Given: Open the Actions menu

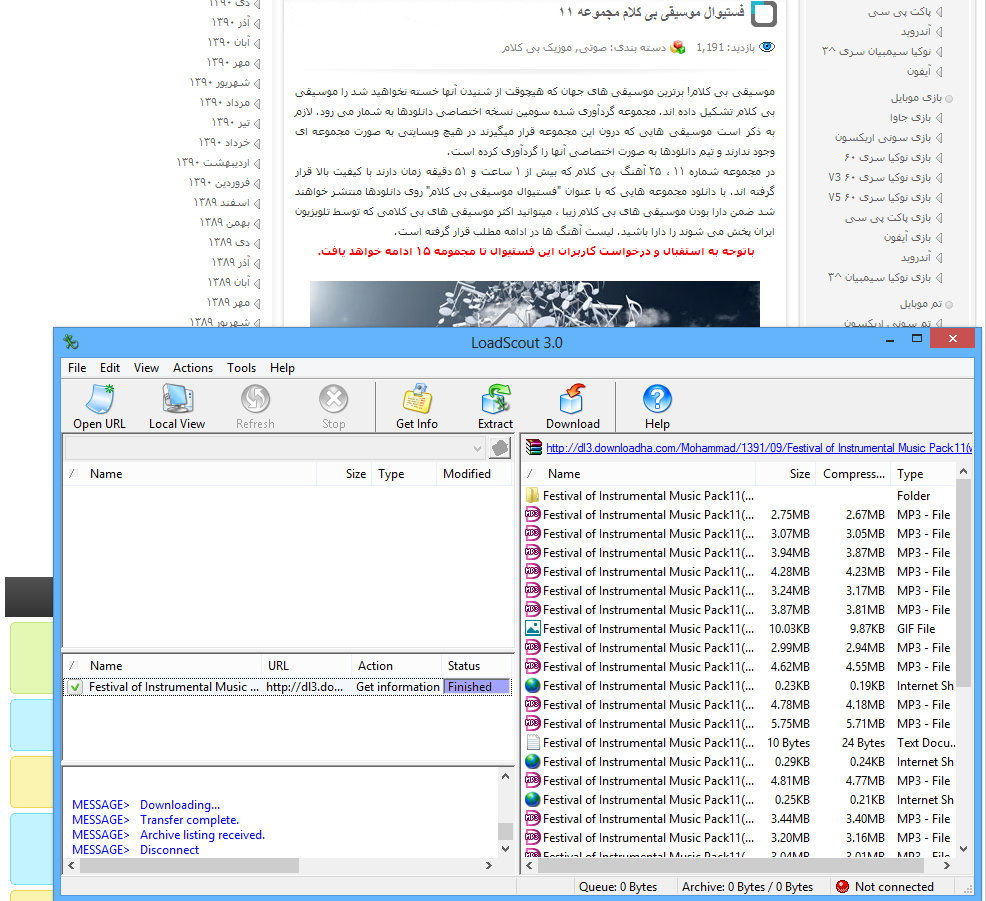Looking at the screenshot, I should [192, 368].
